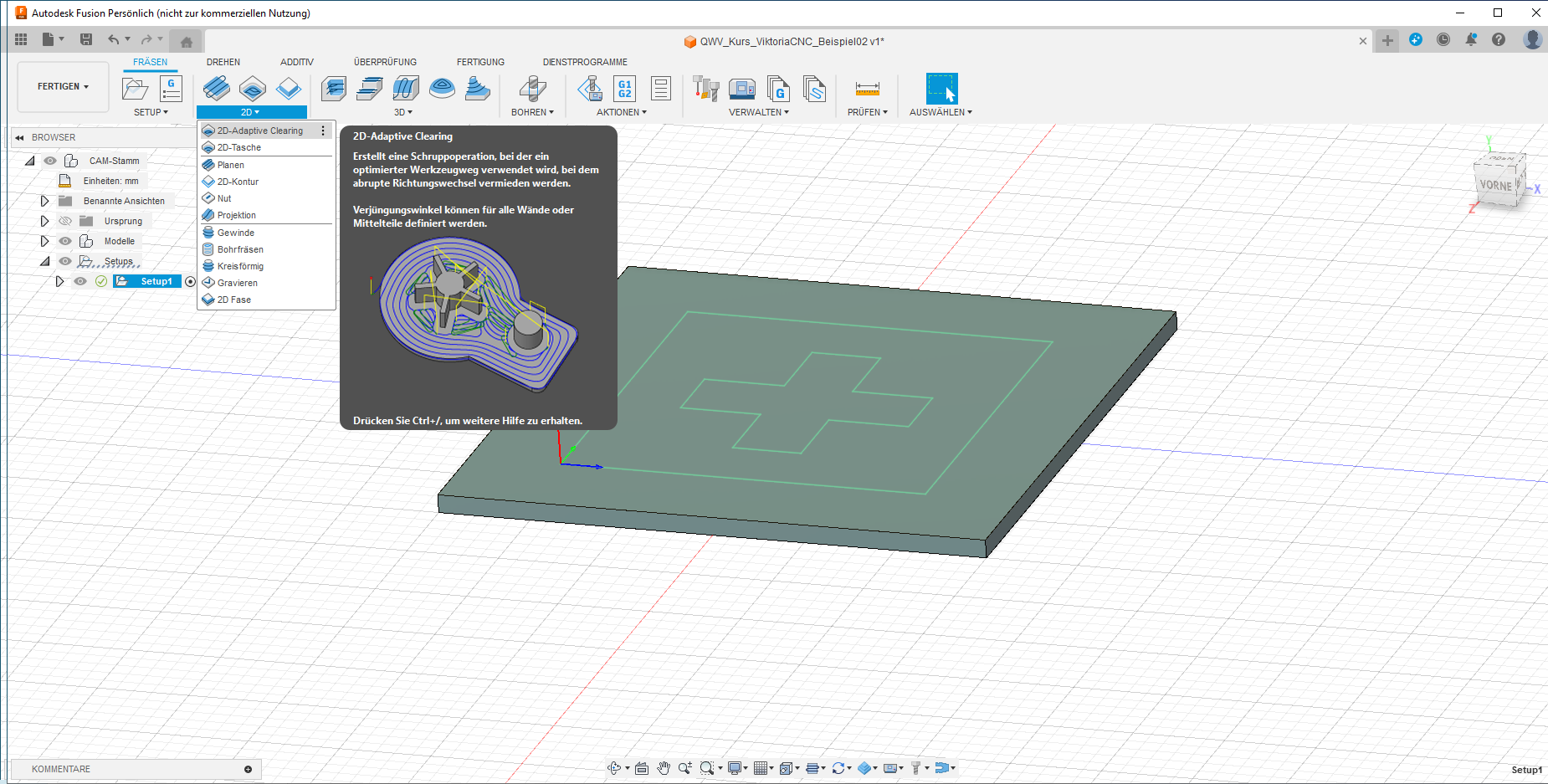Open notifications bell icon in the title bar
The image size is (1548, 784).
(x=1470, y=39)
